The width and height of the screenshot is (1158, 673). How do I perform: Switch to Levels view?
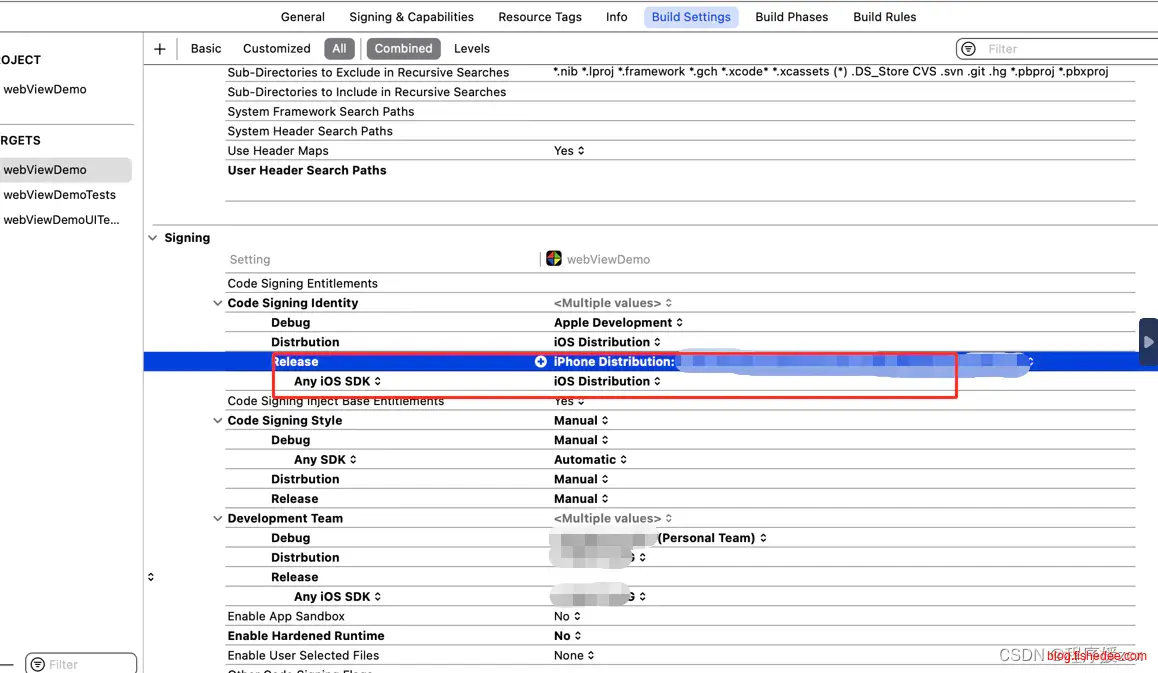[471, 48]
